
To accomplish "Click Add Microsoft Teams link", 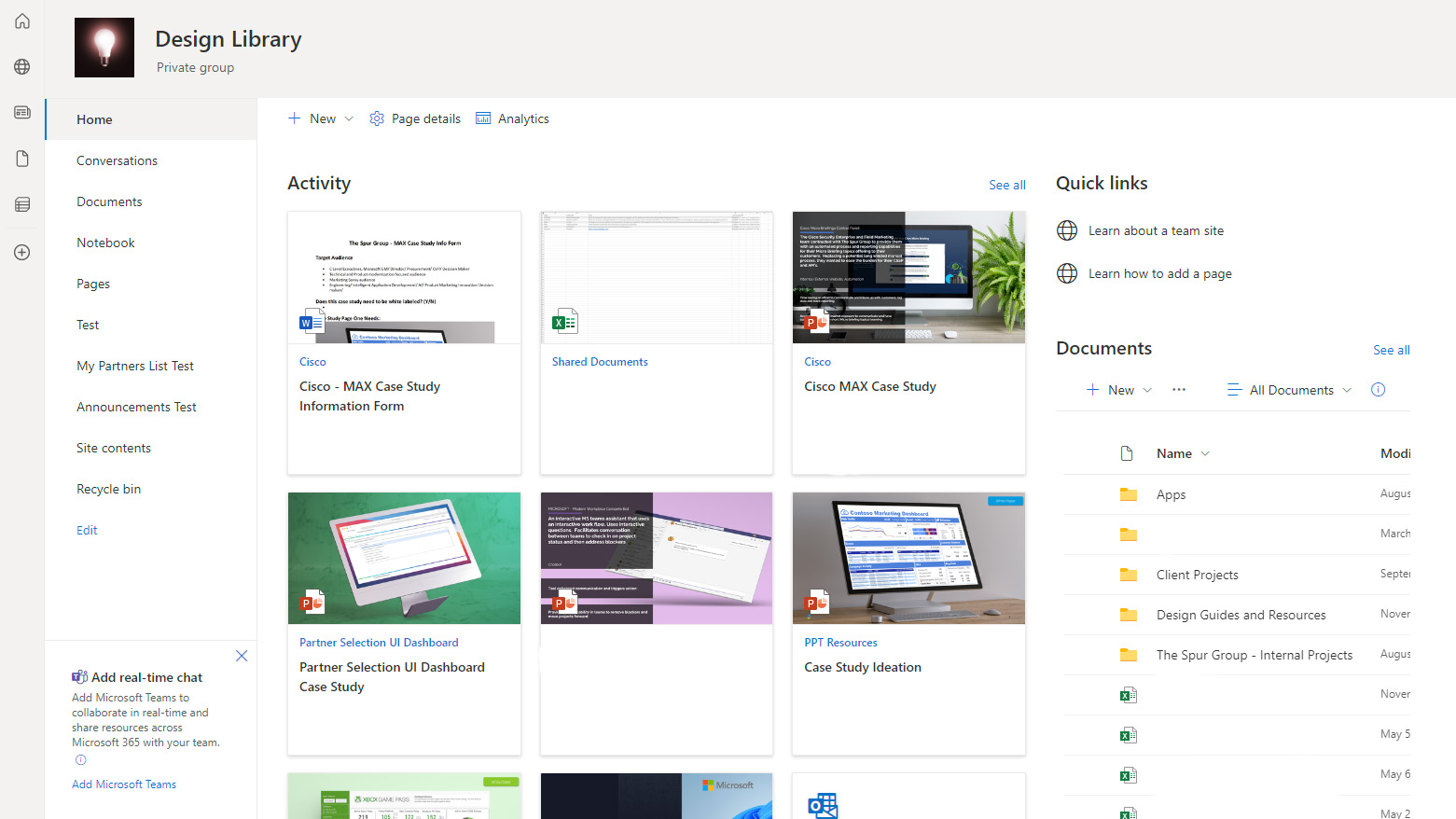I will tap(124, 784).
